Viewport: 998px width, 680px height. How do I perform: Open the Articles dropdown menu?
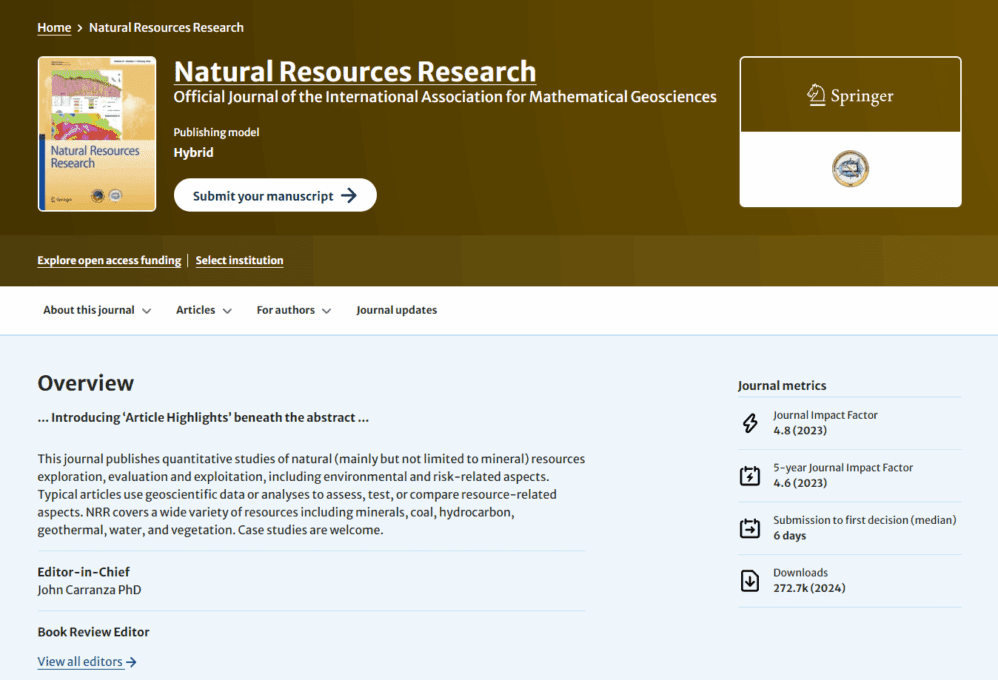click(203, 310)
